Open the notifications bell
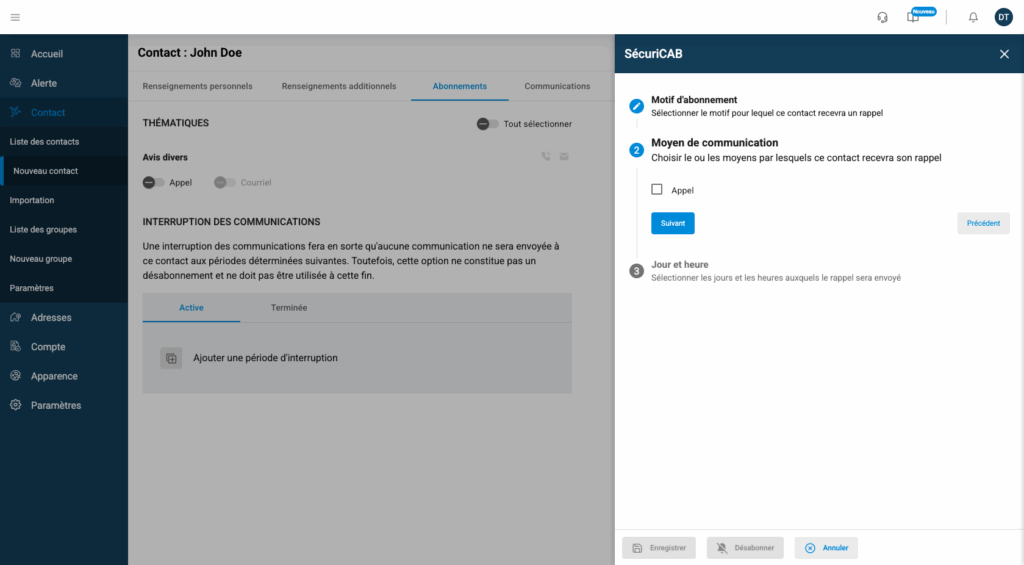This screenshot has width=1024, height=565. point(973,17)
